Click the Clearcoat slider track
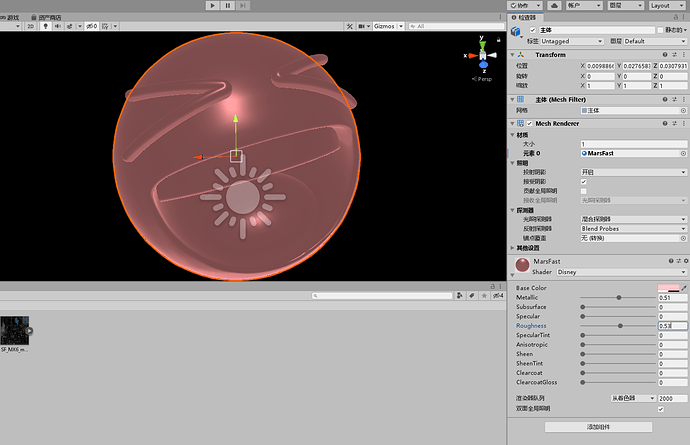This screenshot has height=445, width=690. [x=618, y=373]
